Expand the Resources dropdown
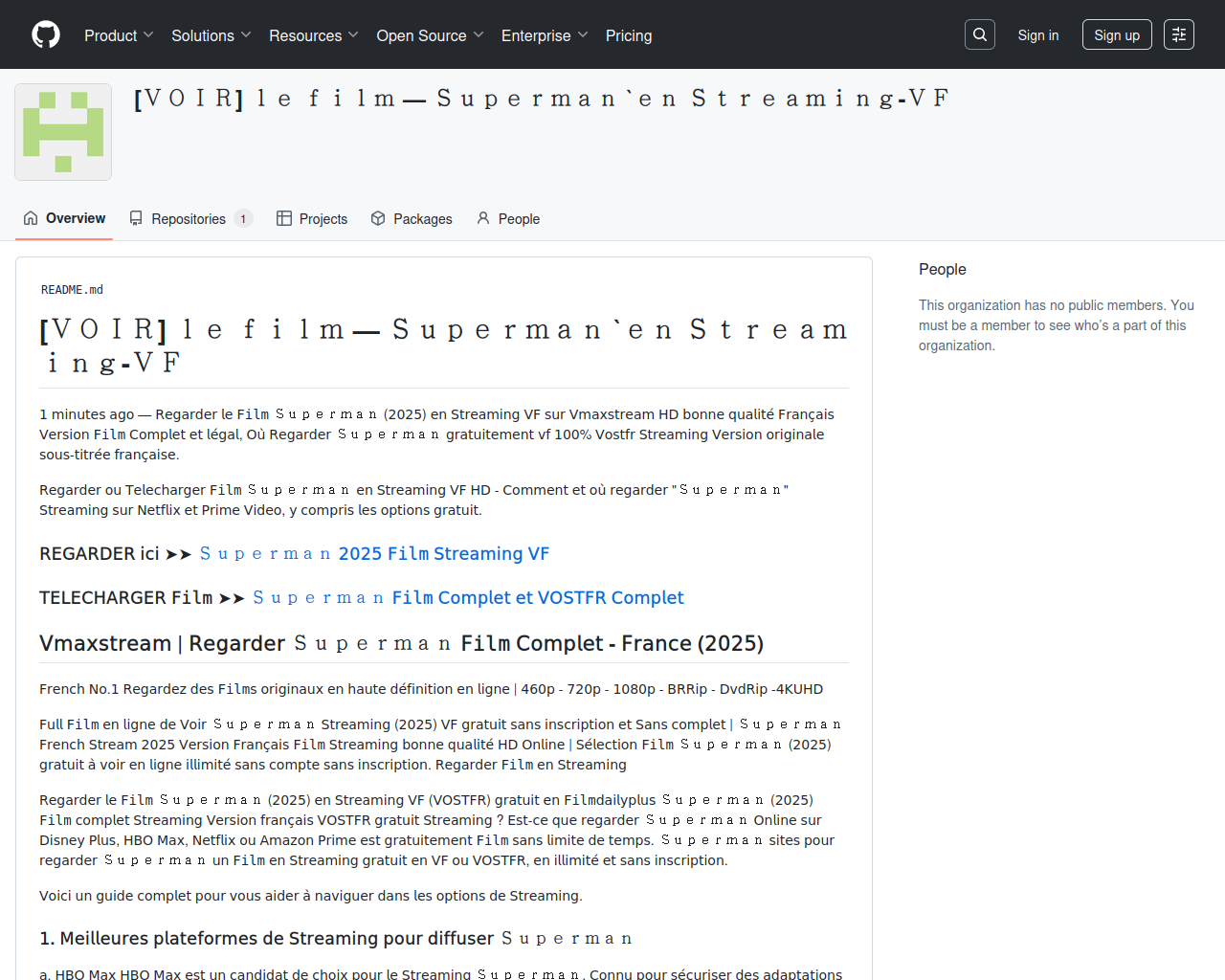 314,35
